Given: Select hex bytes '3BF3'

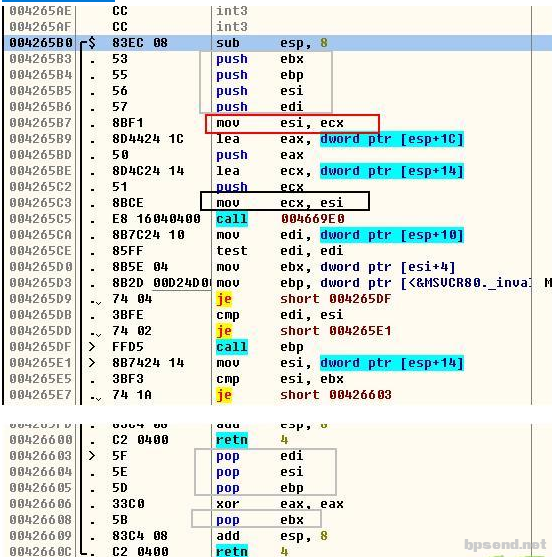Looking at the screenshot, I should click(128, 379).
